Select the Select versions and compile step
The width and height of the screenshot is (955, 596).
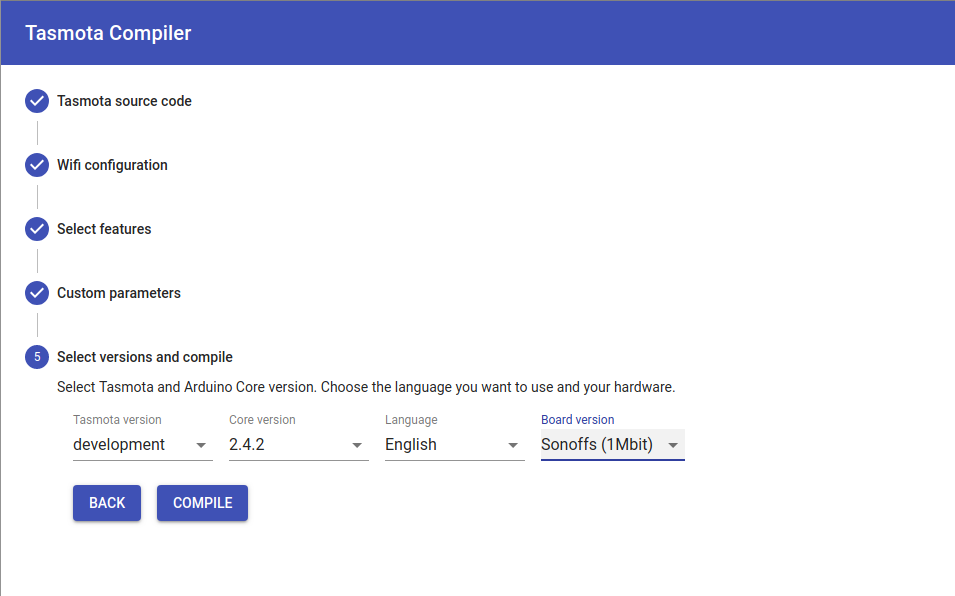coord(145,357)
